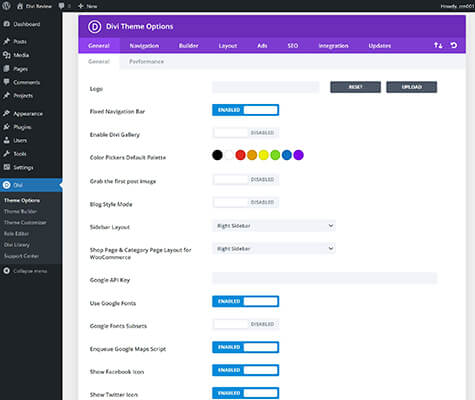Open the WooCommerce Shop Page Layout dropdown

pos(274,249)
